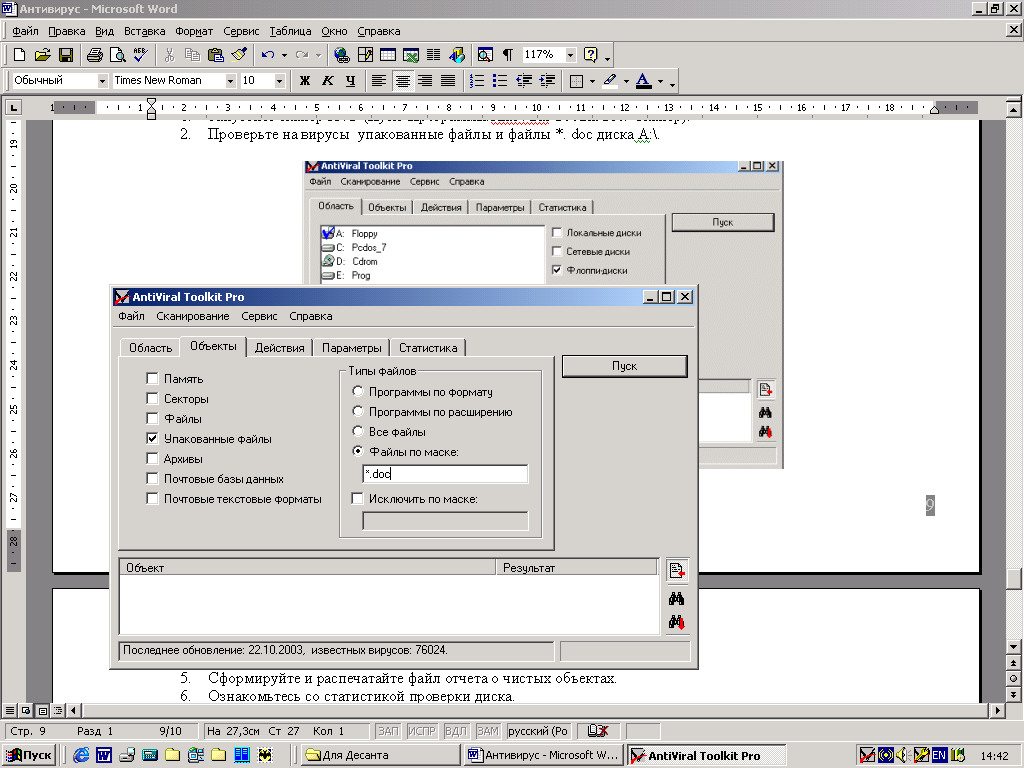Print the document with the printer icon
This screenshot has height=768, width=1024.
tap(95, 55)
